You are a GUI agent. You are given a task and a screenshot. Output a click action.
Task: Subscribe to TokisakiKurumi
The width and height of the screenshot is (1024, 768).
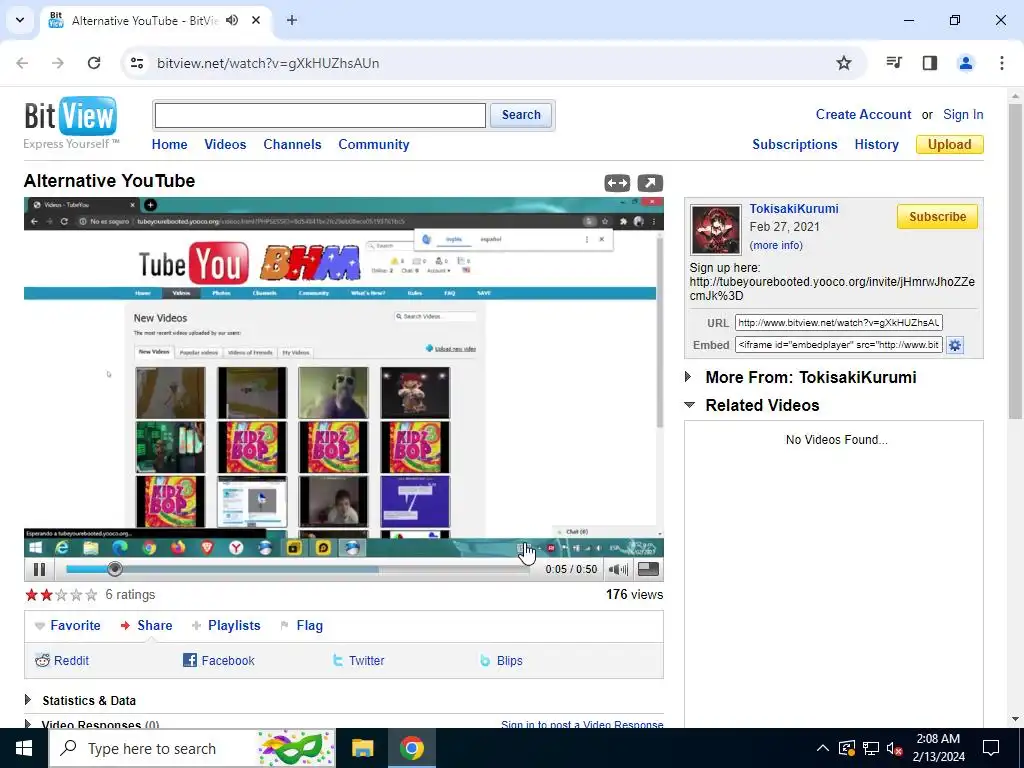(937, 216)
